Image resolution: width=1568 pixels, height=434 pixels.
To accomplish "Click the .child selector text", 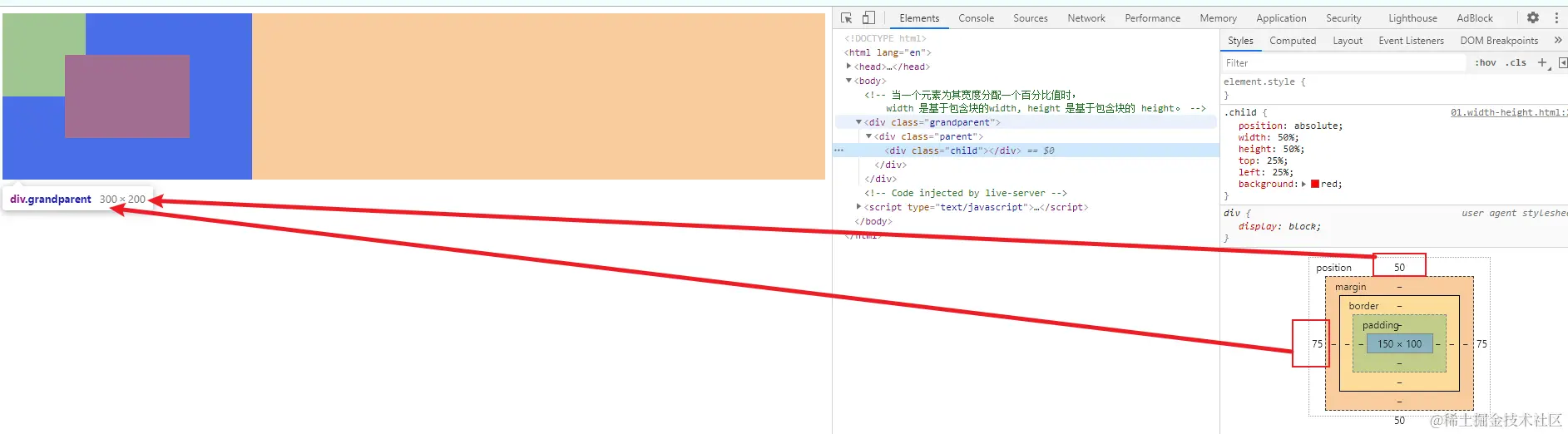I will pos(1241,112).
